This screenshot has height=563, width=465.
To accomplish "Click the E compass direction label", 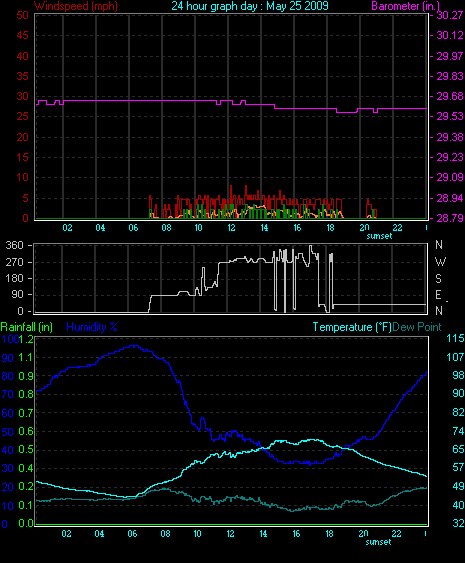I will [x=438, y=295].
